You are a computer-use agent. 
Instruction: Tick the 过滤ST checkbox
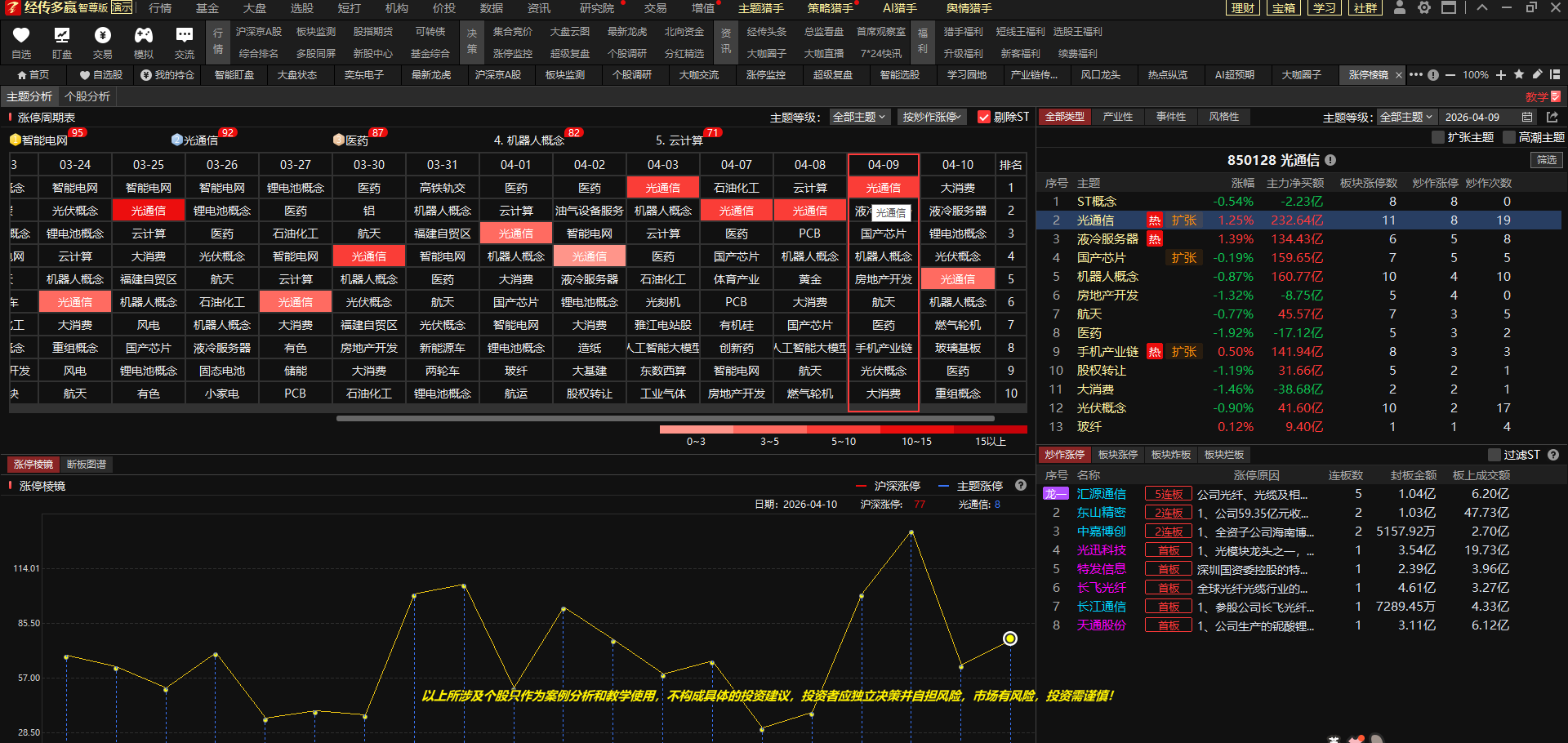pos(1494,455)
